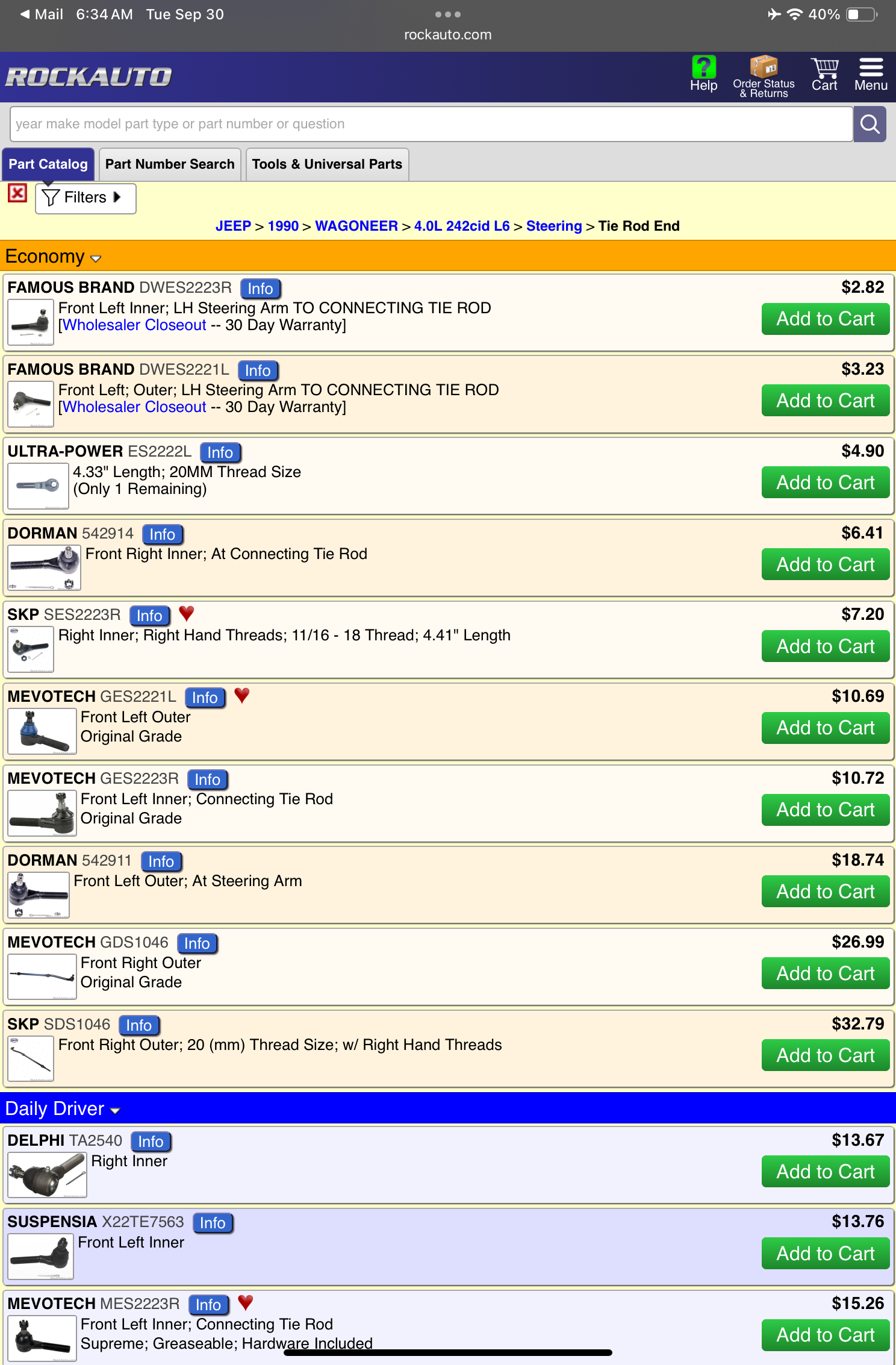Show Info for Ultra-Power ES2222L
This screenshot has width=896, height=1365.
[220, 452]
